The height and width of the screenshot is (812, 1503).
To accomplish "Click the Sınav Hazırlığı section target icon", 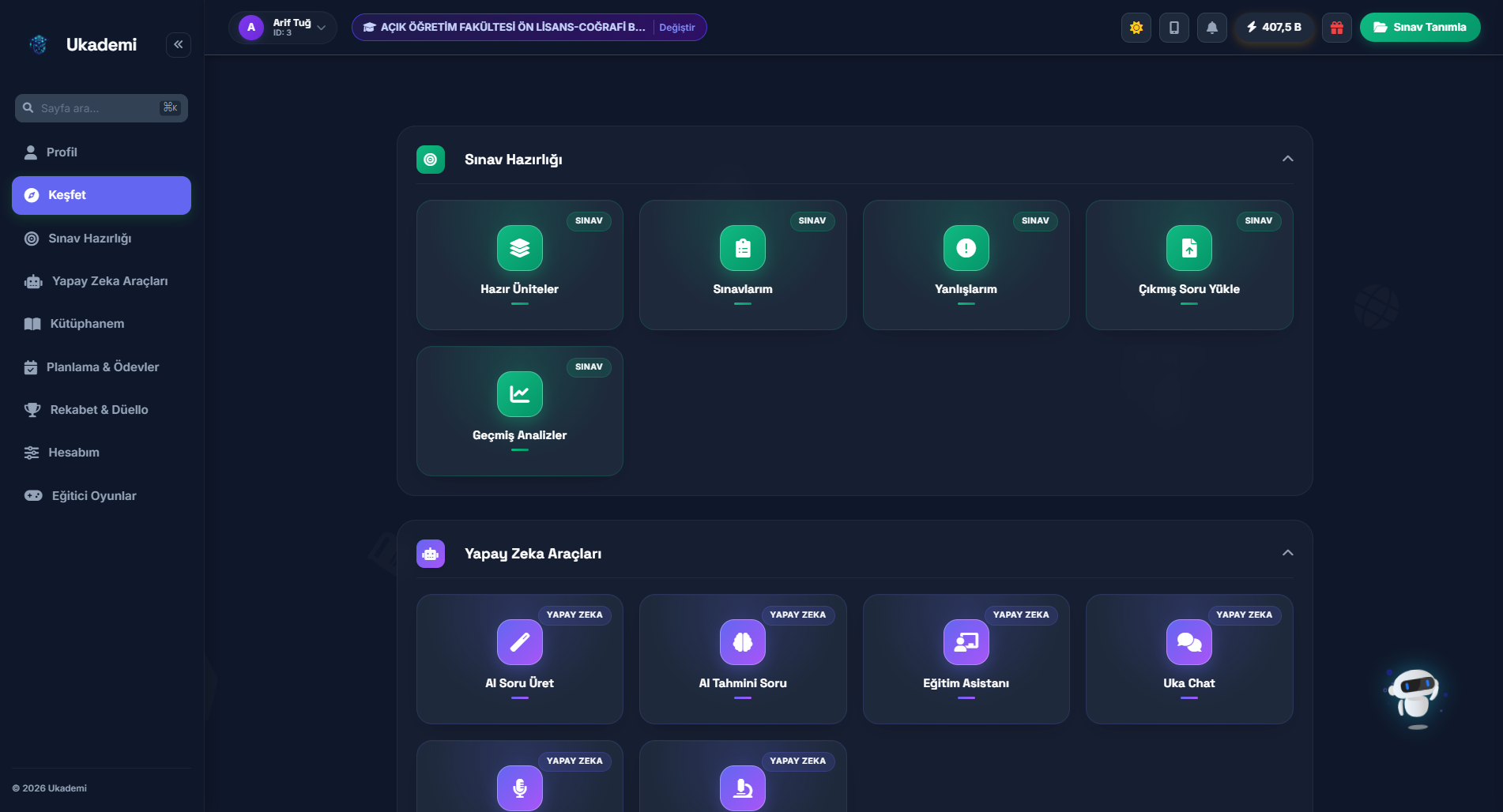I will point(431,160).
